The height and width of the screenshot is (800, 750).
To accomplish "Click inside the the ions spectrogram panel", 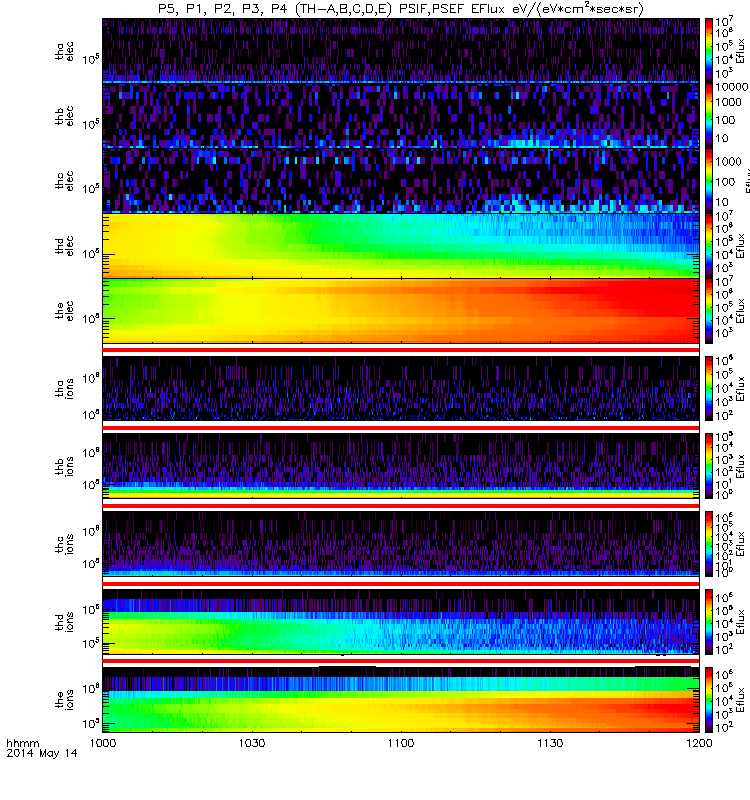I will pos(401,699).
